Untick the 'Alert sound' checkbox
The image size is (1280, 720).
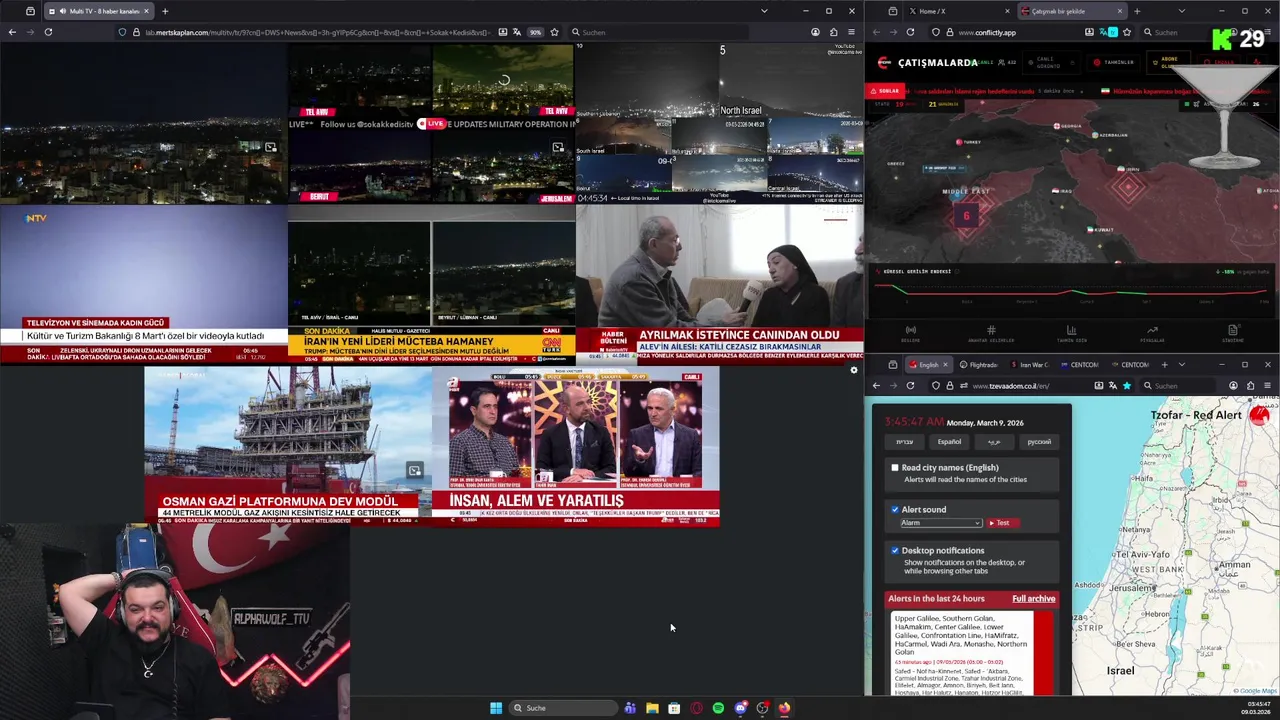click(x=895, y=509)
